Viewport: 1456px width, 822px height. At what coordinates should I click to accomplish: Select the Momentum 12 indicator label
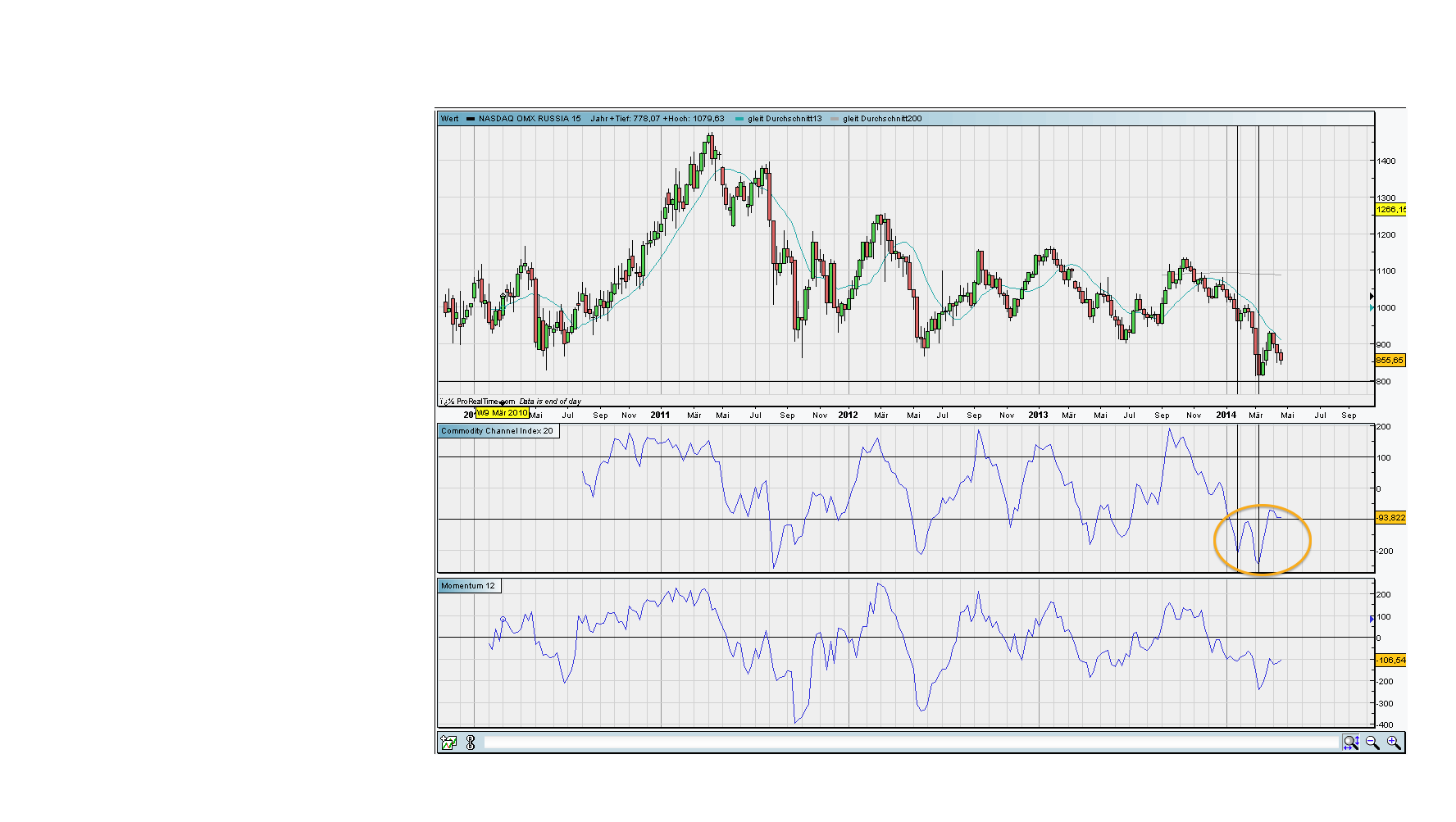click(x=468, y=586)
